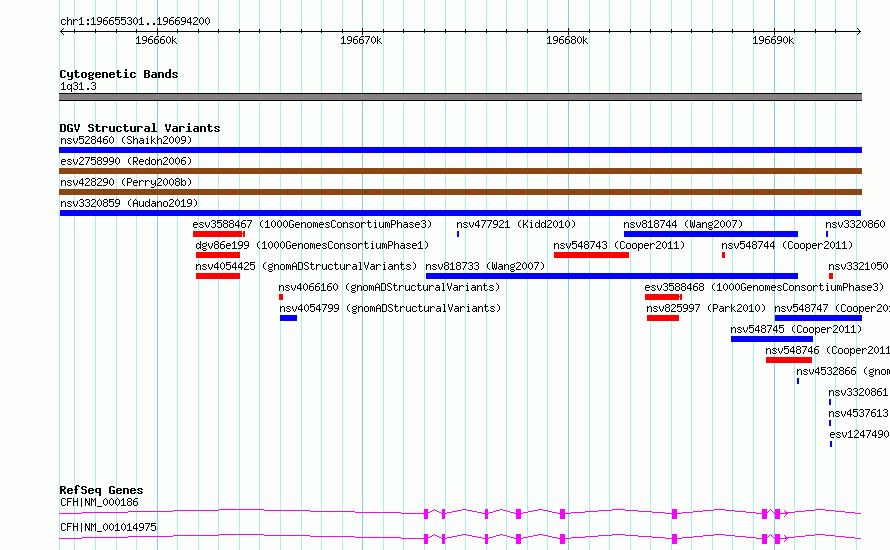Image resolution: width=890 pixels, height=550 pixels.
Task: Click the nsv3320861 variant label
Action: click(x=858, y=392)
